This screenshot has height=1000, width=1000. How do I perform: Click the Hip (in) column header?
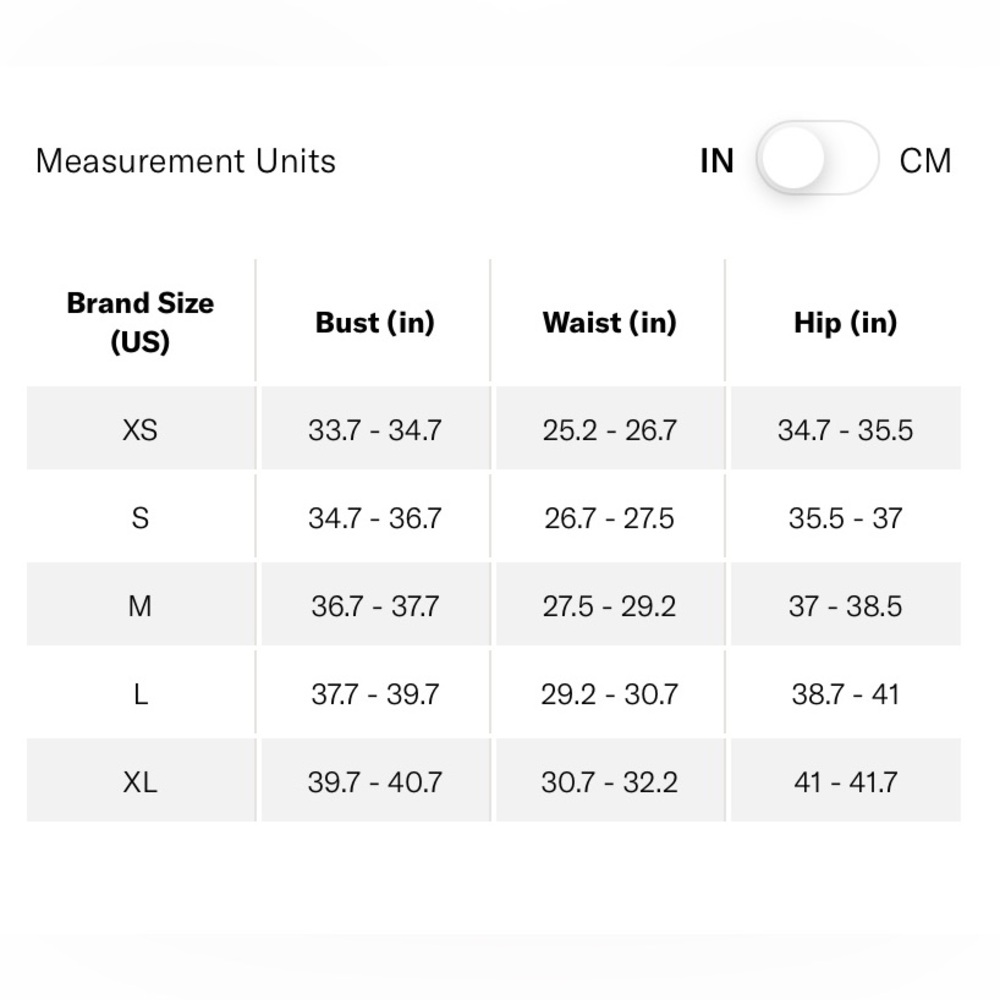pyautogui.click(x=846, y=323)
